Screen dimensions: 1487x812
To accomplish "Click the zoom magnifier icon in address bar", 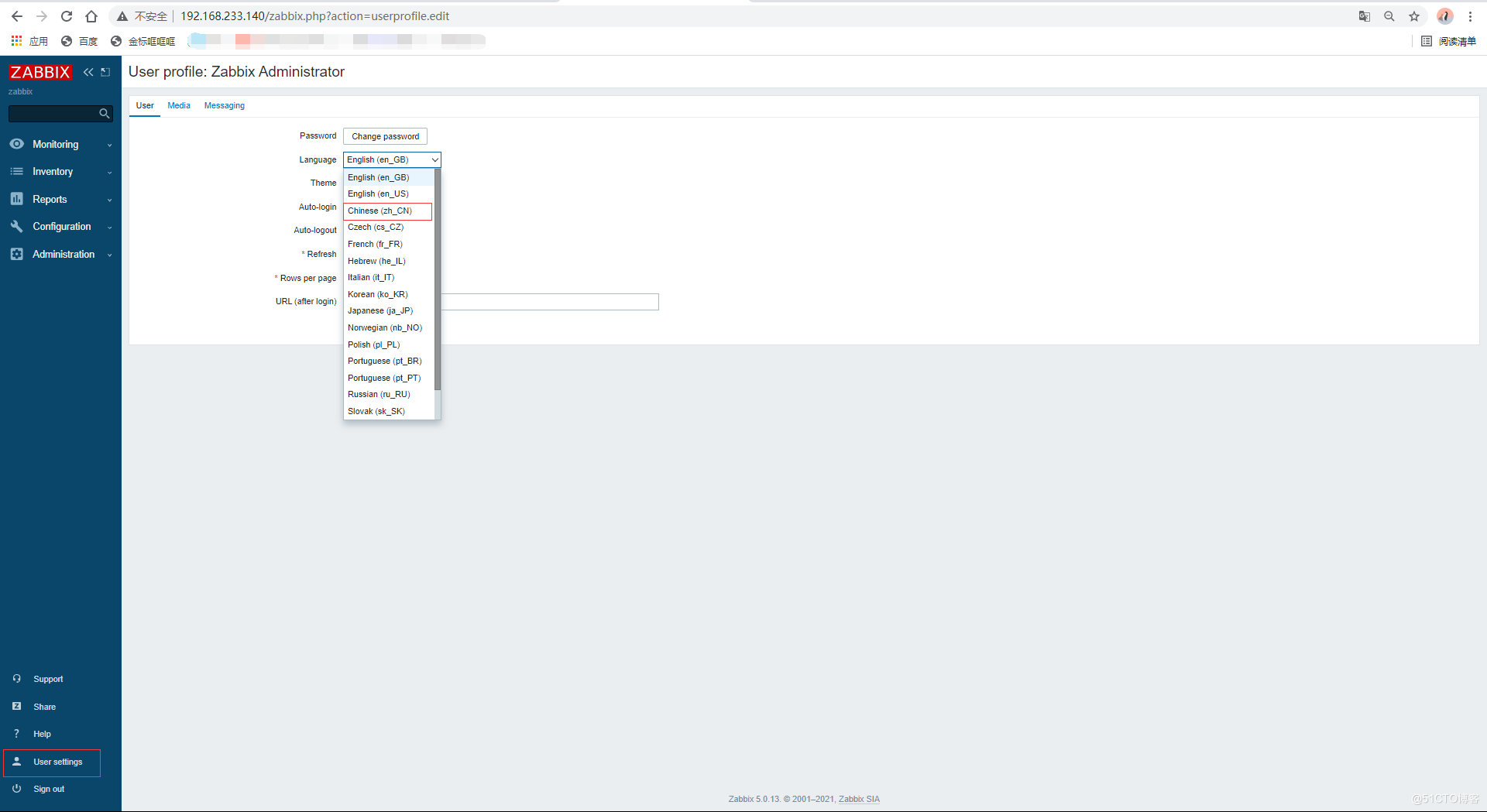I will tap(1389, 16).
